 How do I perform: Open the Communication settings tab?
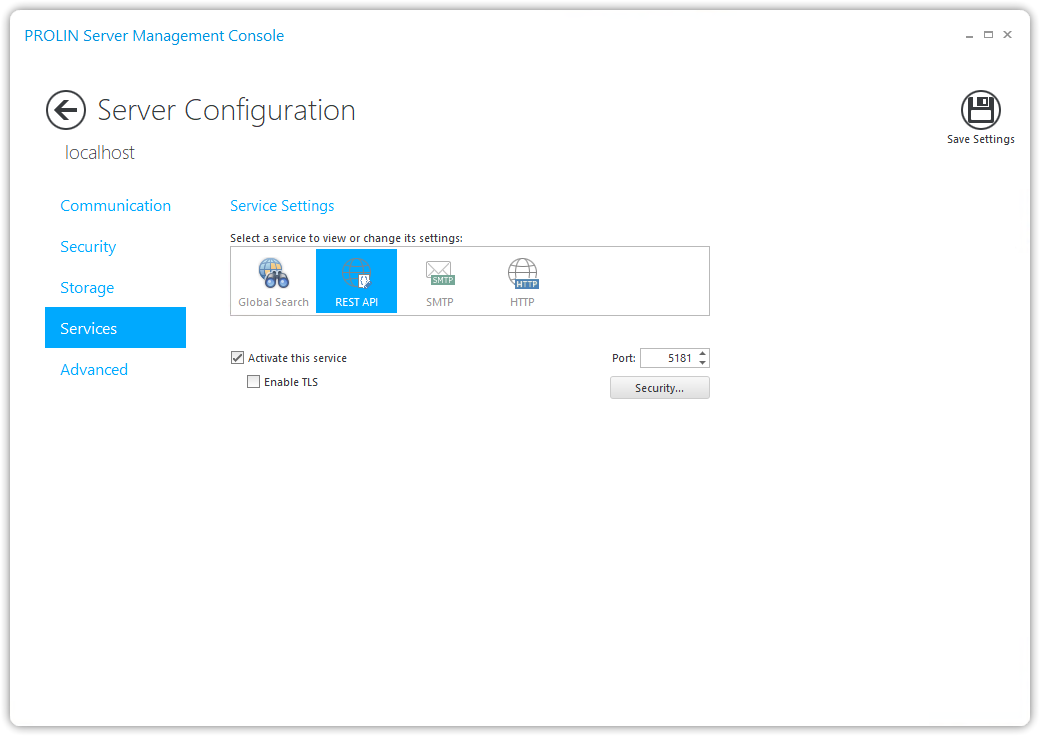[x=115, y=206]
